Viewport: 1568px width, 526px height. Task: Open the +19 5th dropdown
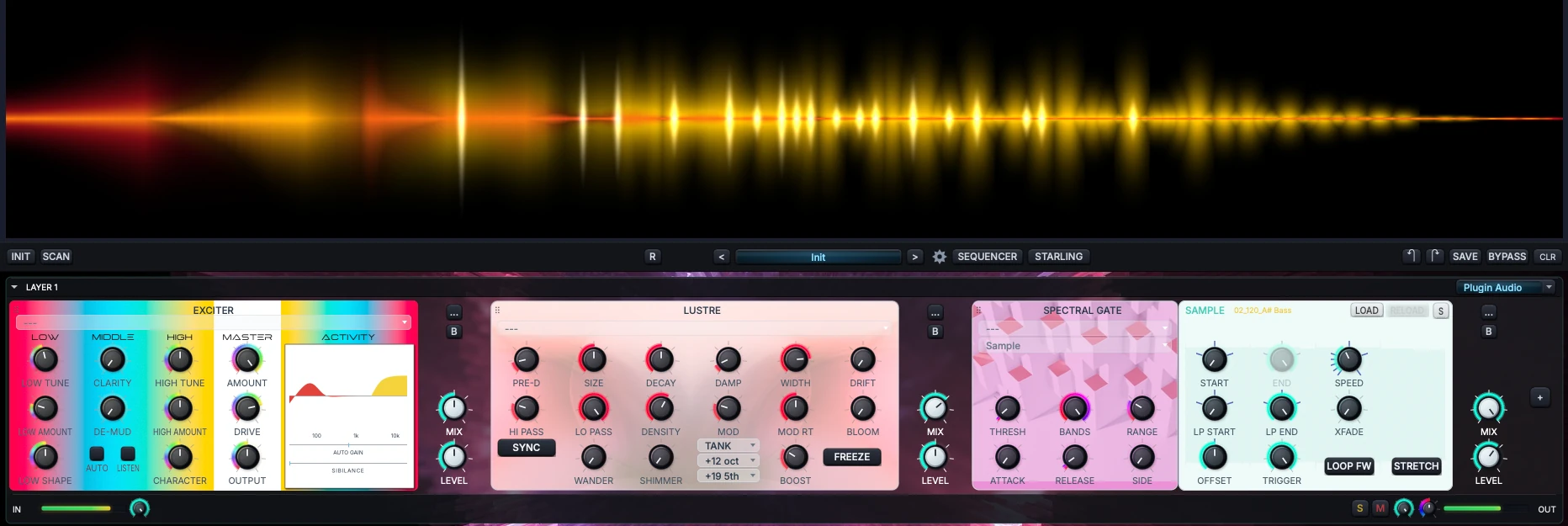point(728,476)
